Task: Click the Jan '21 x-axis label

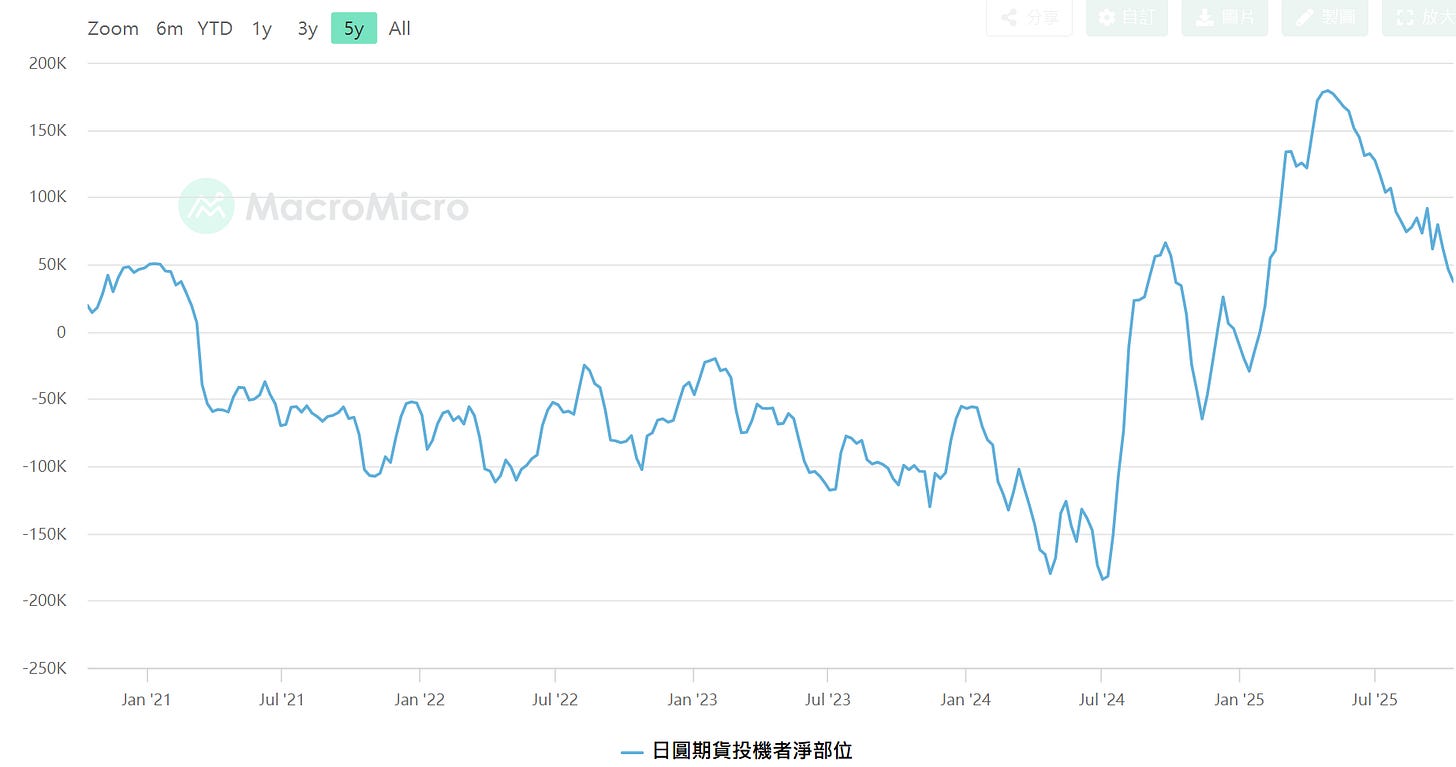Action: coord(147,699)
